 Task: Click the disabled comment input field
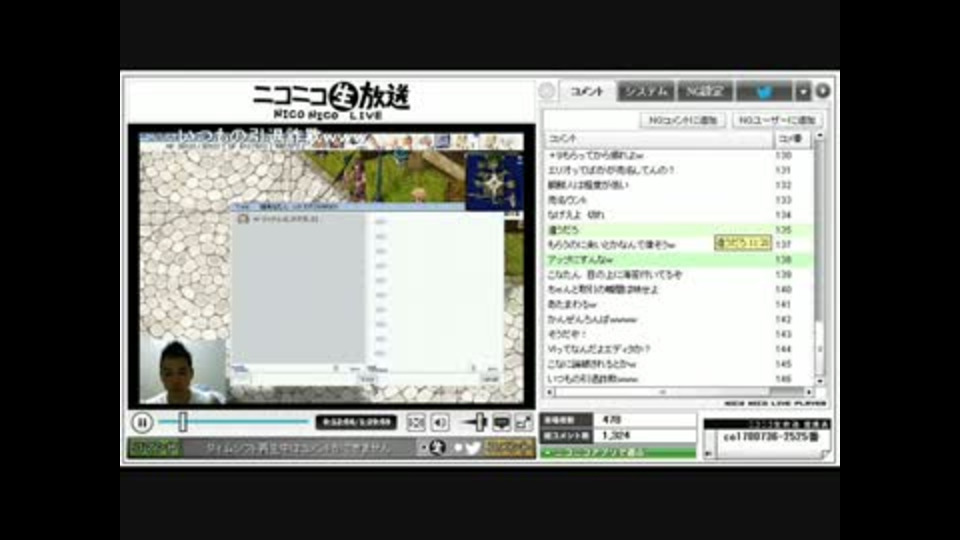point(298,448)
